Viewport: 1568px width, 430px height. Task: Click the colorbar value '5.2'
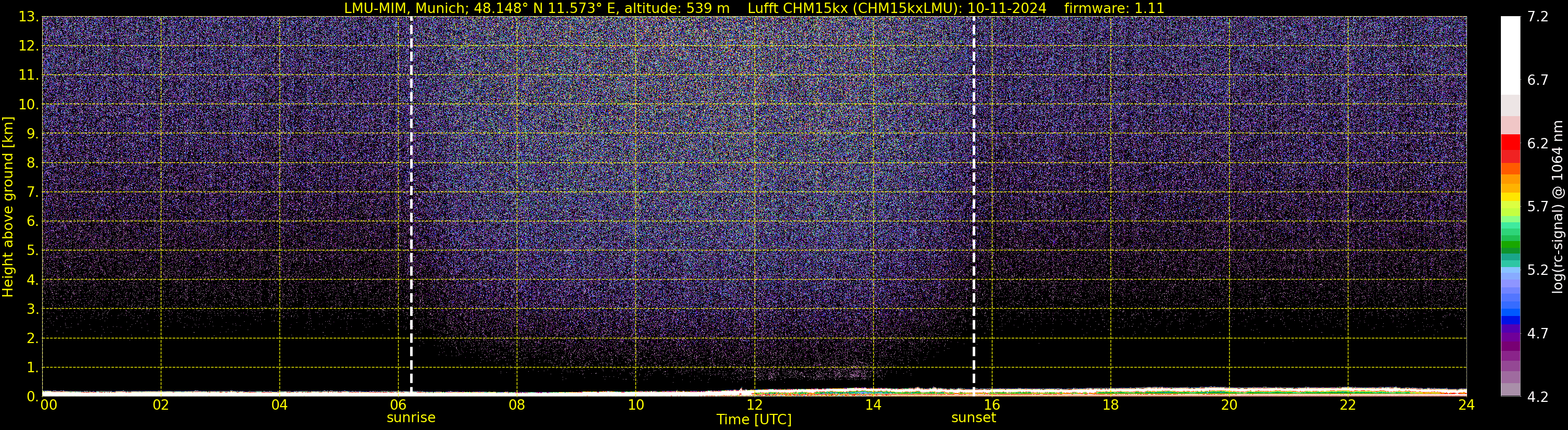tap(1538, 270)
